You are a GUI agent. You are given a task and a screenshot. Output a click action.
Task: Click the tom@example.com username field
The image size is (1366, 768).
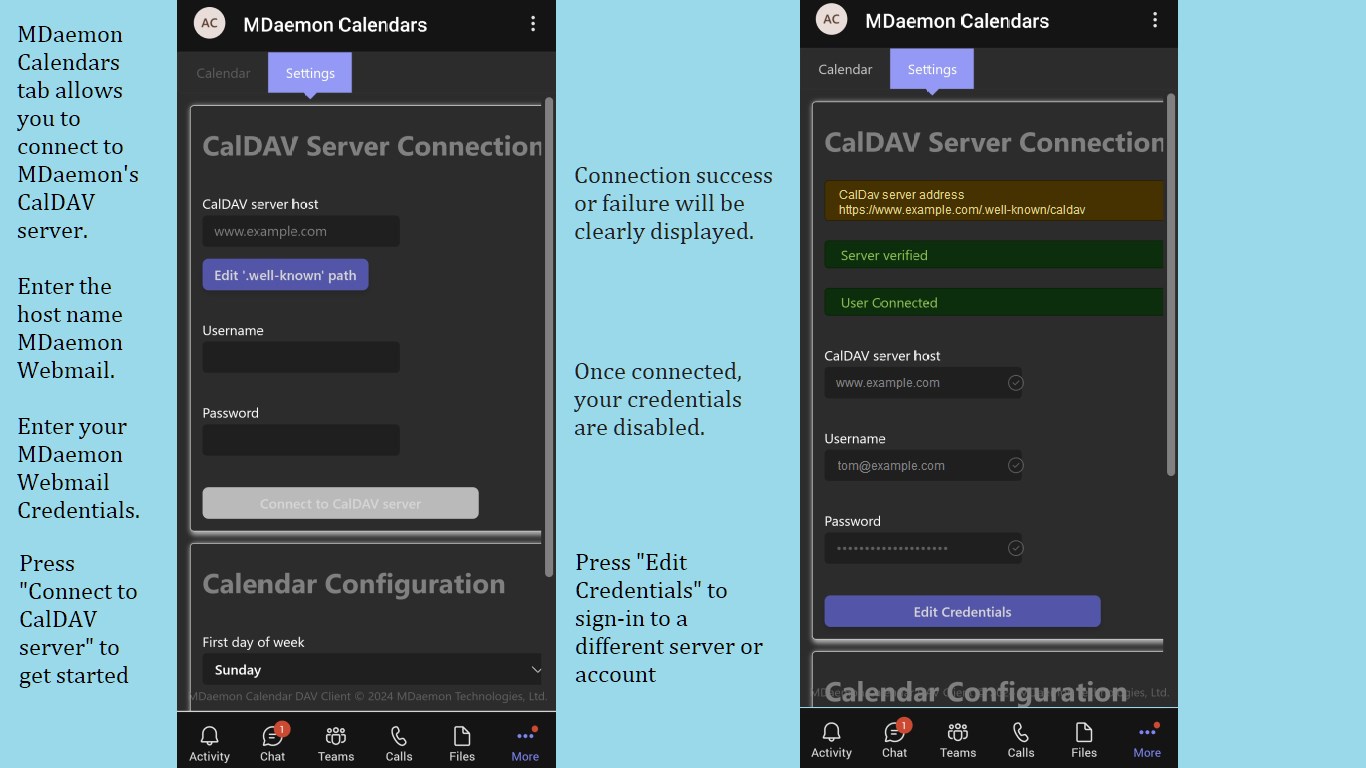point(923,465)
